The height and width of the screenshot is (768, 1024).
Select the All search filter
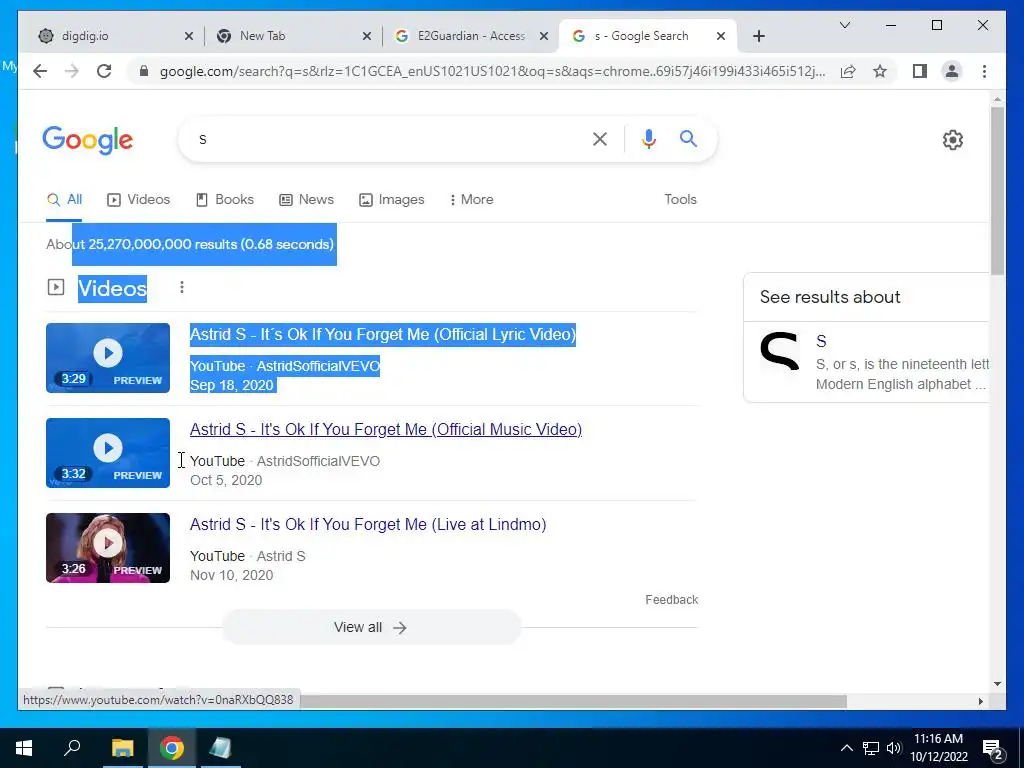coord(64,200)
